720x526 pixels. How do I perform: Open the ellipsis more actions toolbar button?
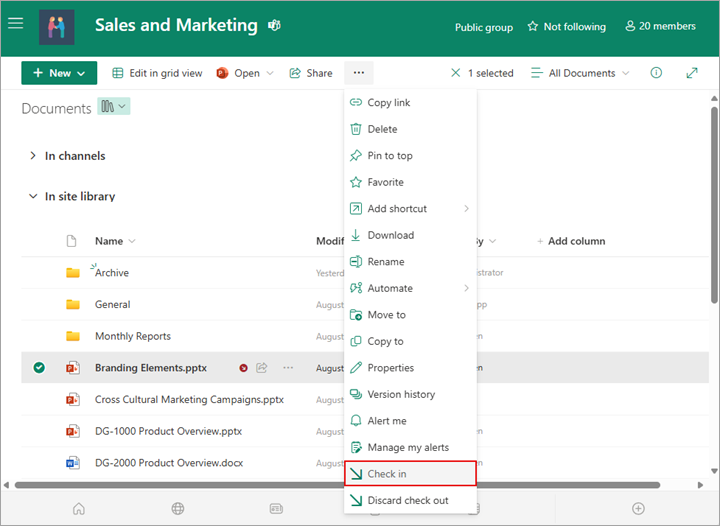pyautogui.click(x=359, y=73)
